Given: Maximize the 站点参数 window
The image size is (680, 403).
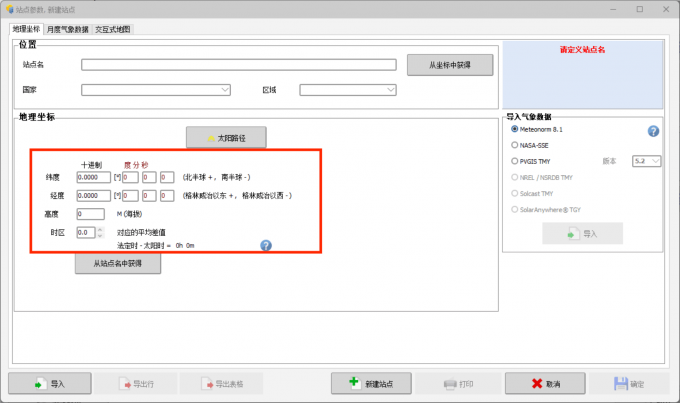Looking at the screenshot, I should click(x=640, y=9).
